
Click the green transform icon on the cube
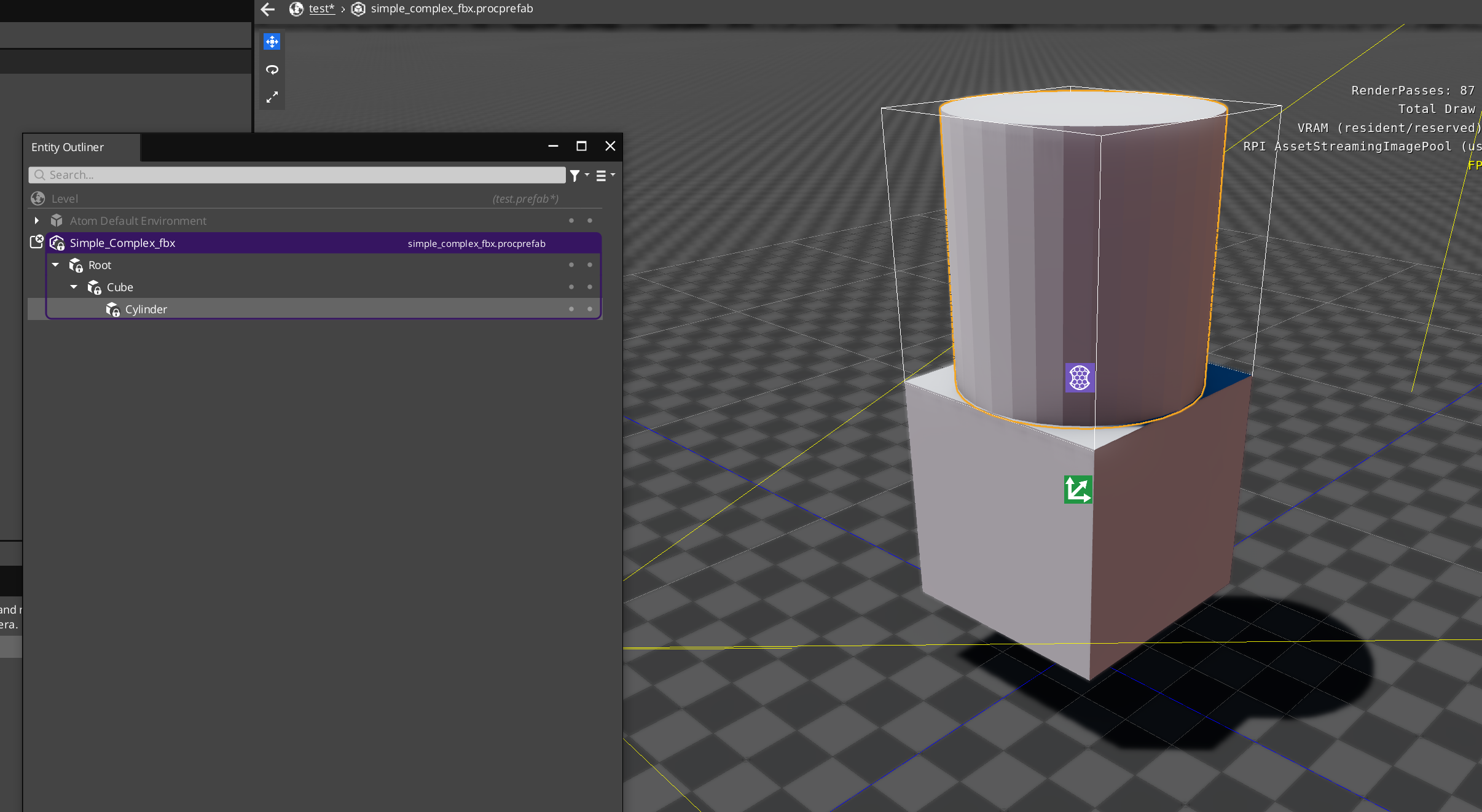[x=1078, y=490]
